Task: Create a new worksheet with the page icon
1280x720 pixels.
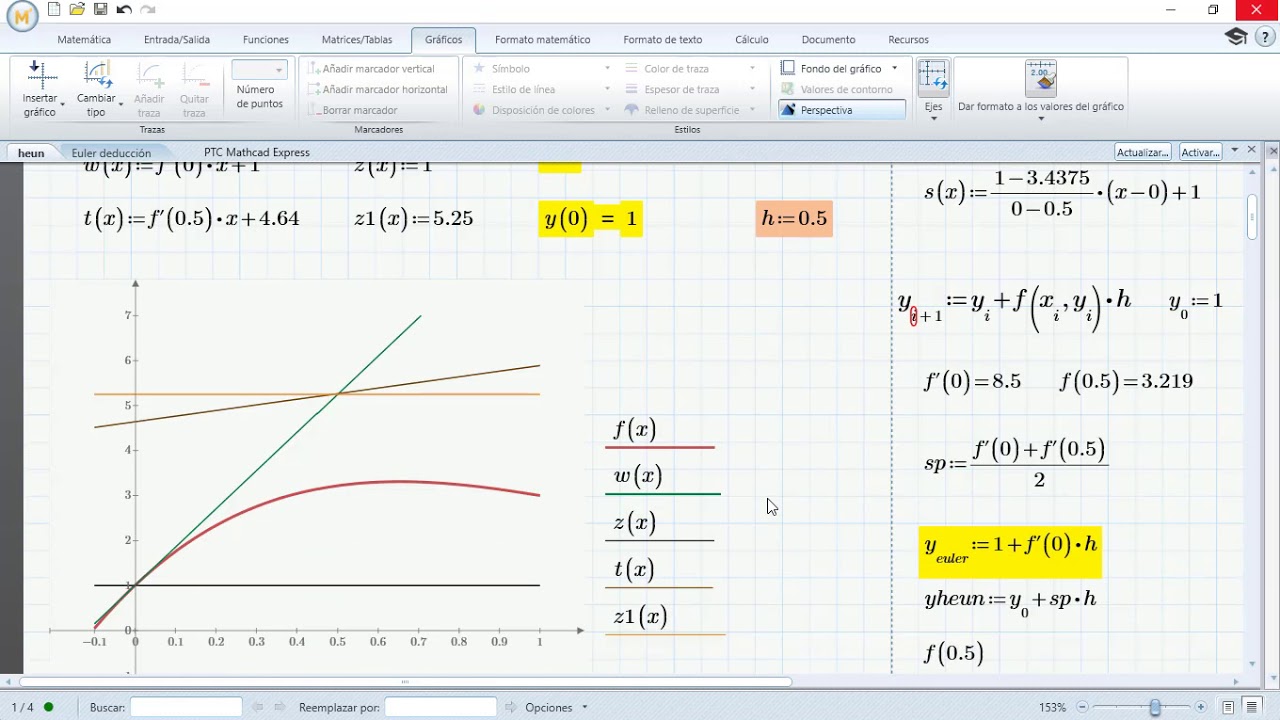Action: point(54,9)
